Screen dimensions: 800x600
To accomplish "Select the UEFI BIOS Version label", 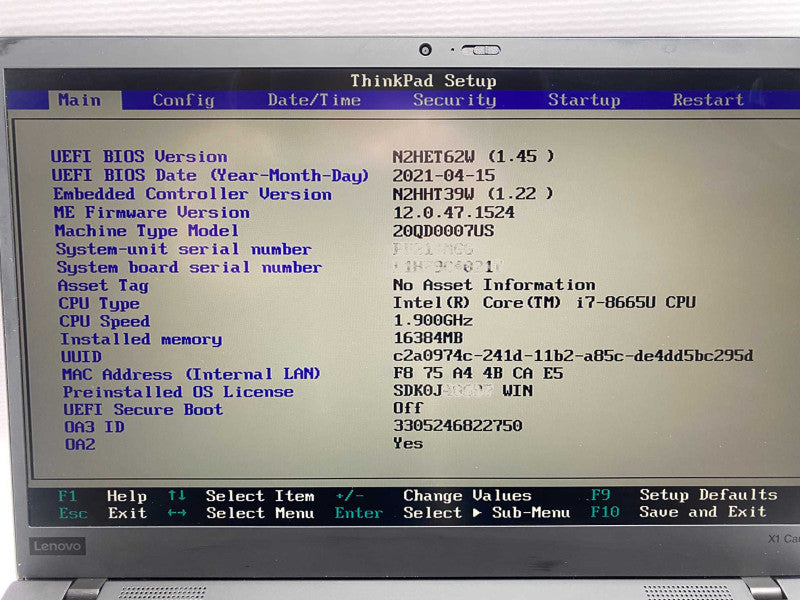I will pos(139,156).
